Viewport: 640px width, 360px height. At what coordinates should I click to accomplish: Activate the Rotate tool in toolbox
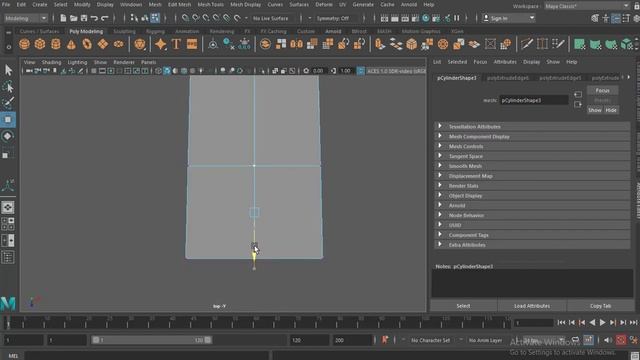tap(8, 136)
